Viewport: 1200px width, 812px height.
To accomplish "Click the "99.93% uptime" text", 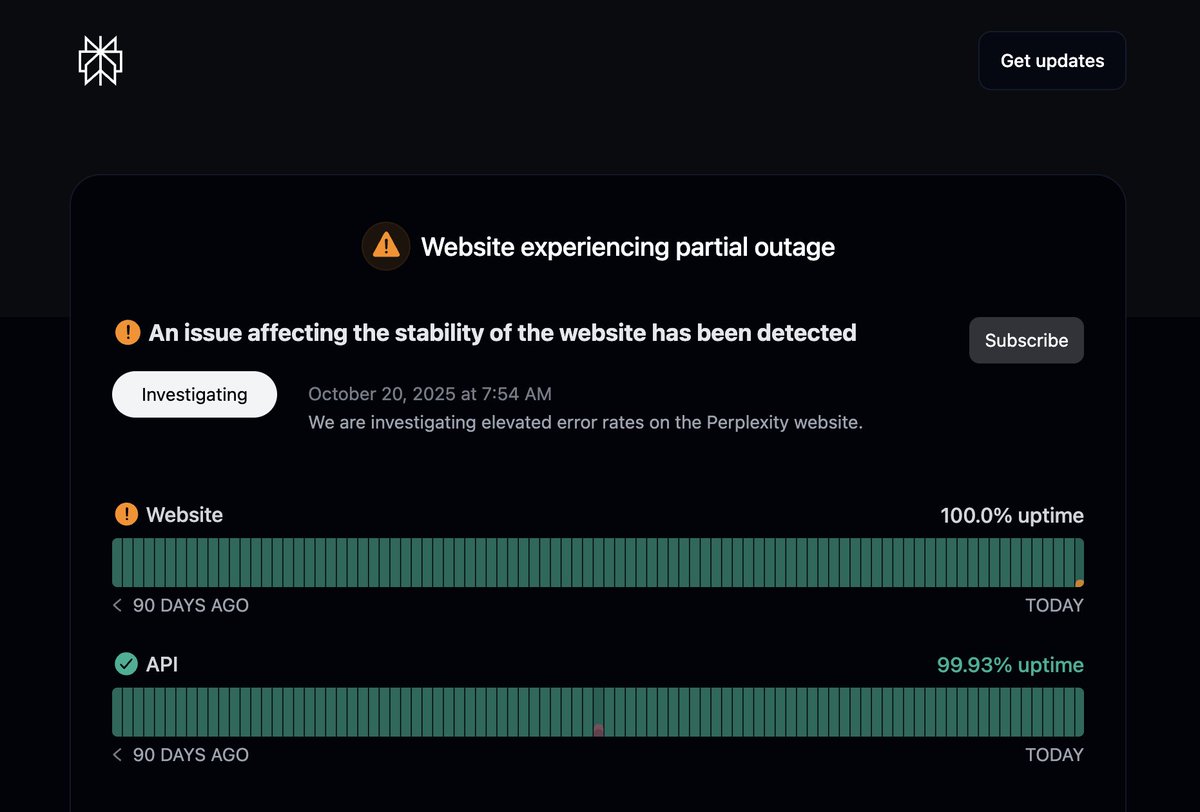I will click(1010, 665).
